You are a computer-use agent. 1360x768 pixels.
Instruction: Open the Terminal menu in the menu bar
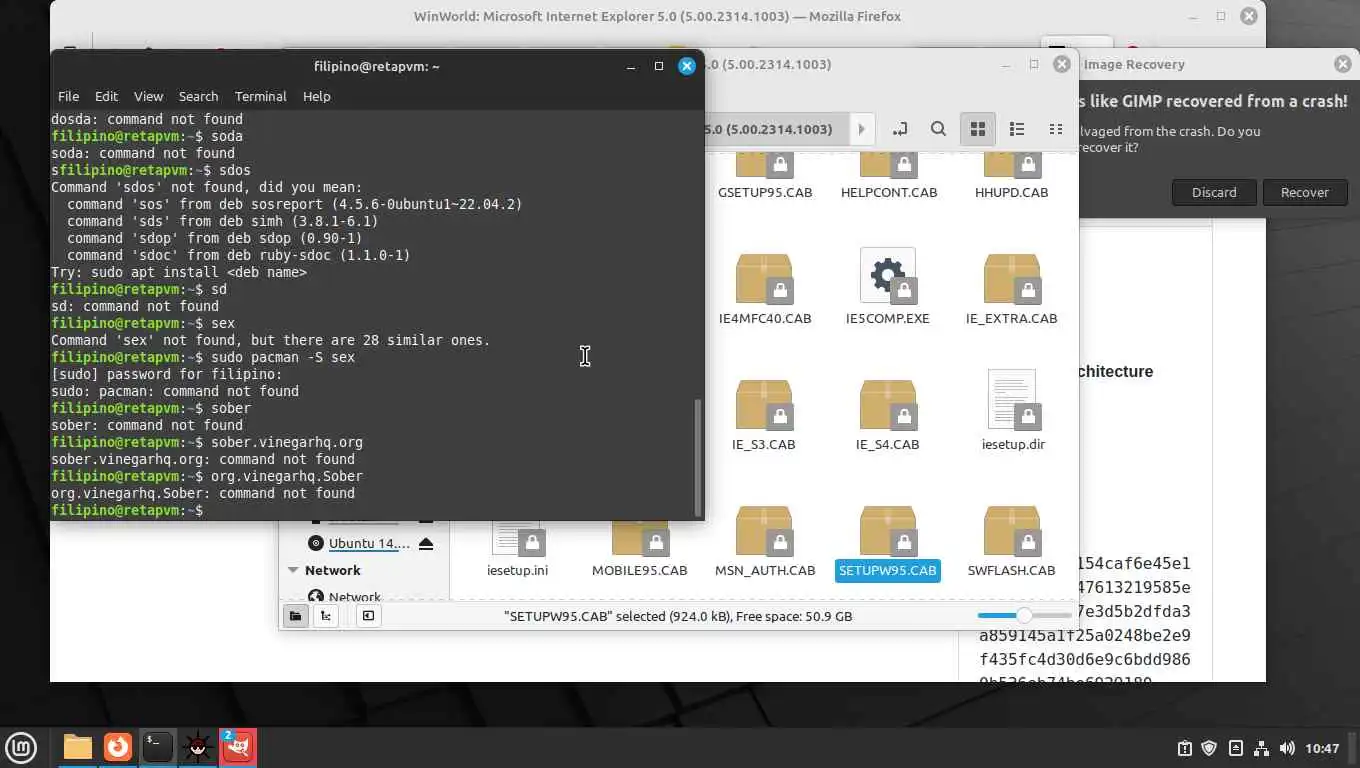(x=261, y=96)
